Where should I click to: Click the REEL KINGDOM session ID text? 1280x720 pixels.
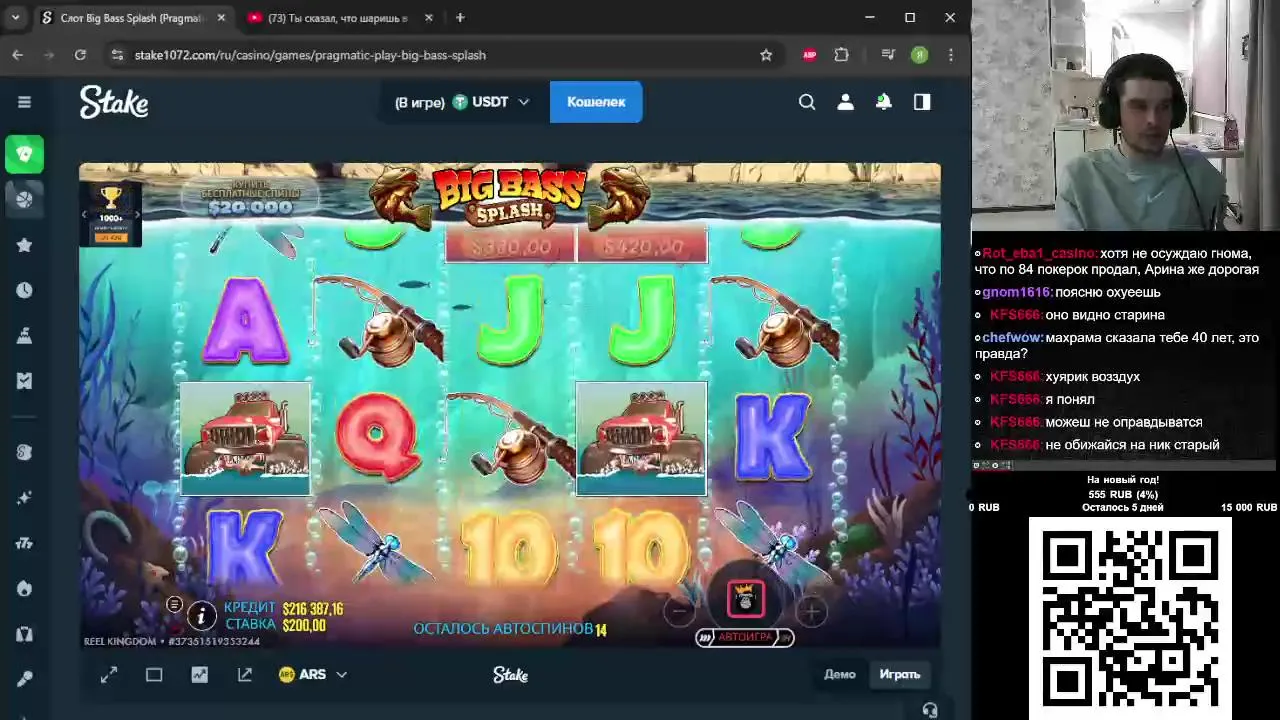[172, 642]
